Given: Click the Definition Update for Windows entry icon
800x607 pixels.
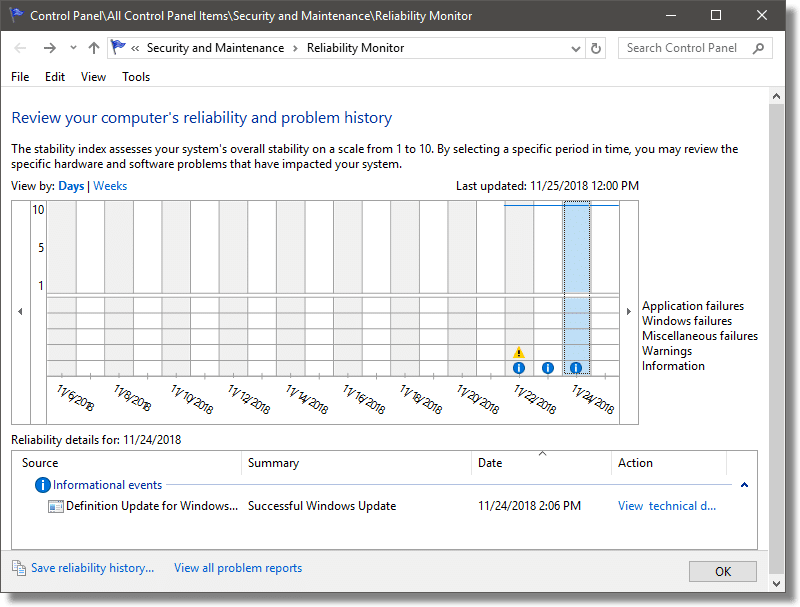Looking at the screenshot, I should (x=57, y=506).
